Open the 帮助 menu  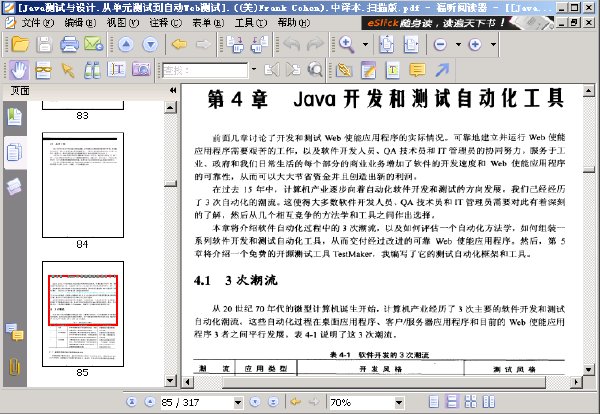293,23
